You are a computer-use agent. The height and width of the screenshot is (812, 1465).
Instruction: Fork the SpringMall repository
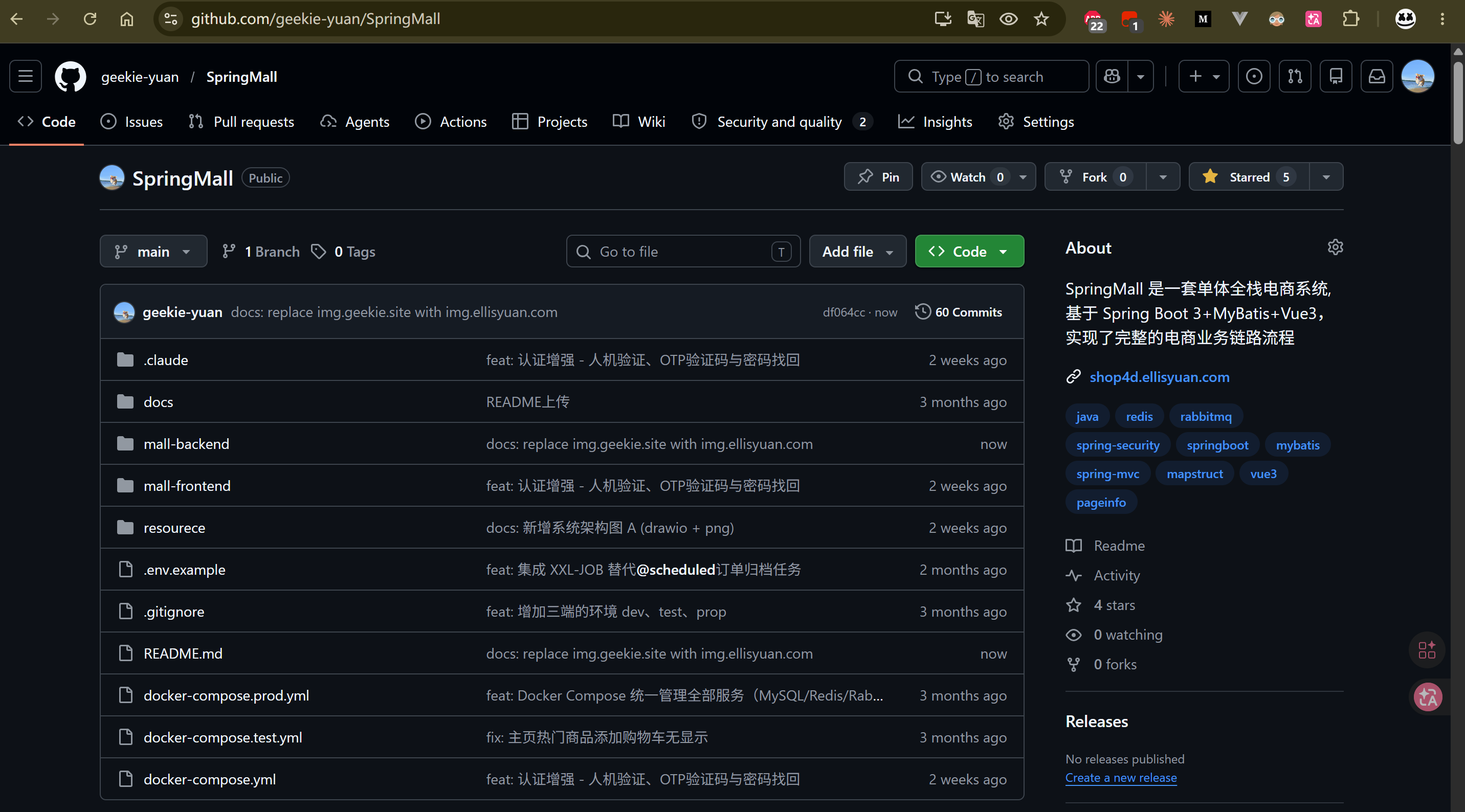[1095, 177]
